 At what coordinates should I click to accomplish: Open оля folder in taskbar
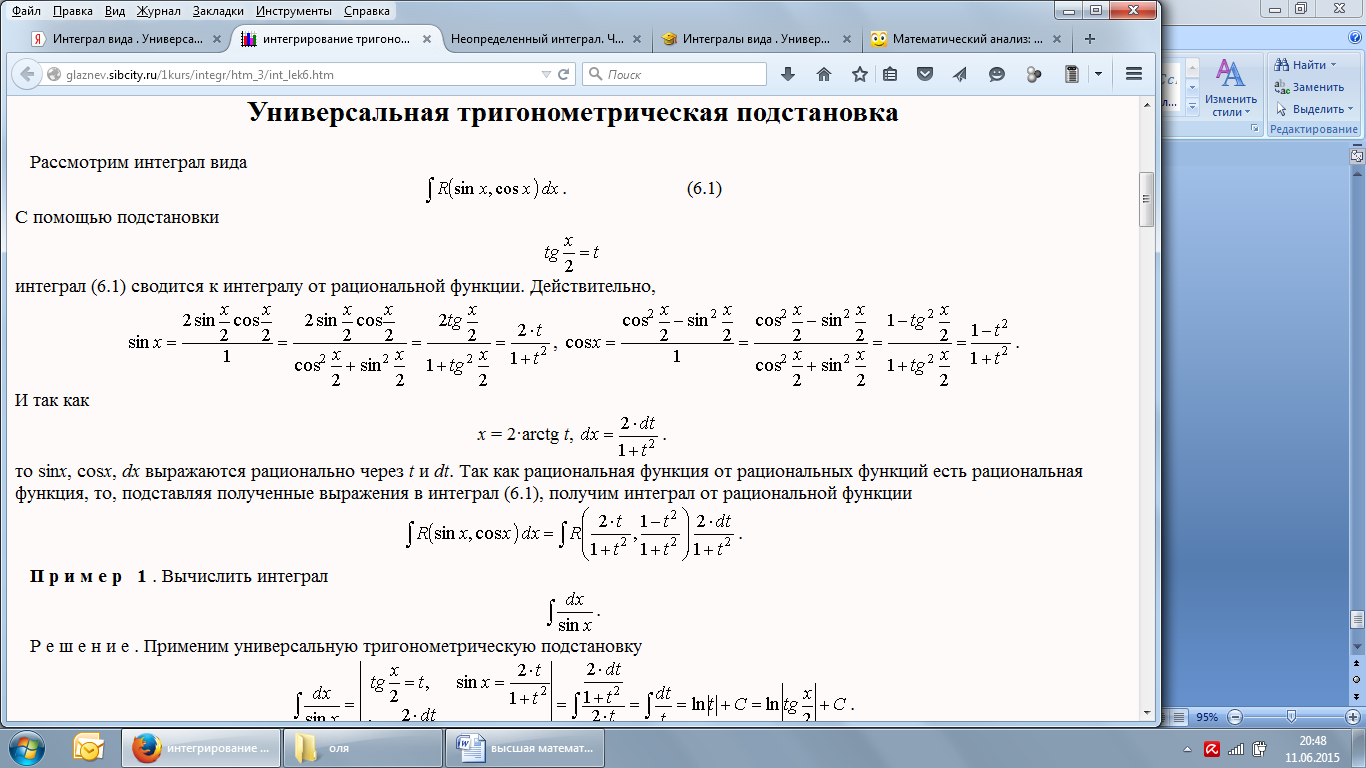coord(363,748)
